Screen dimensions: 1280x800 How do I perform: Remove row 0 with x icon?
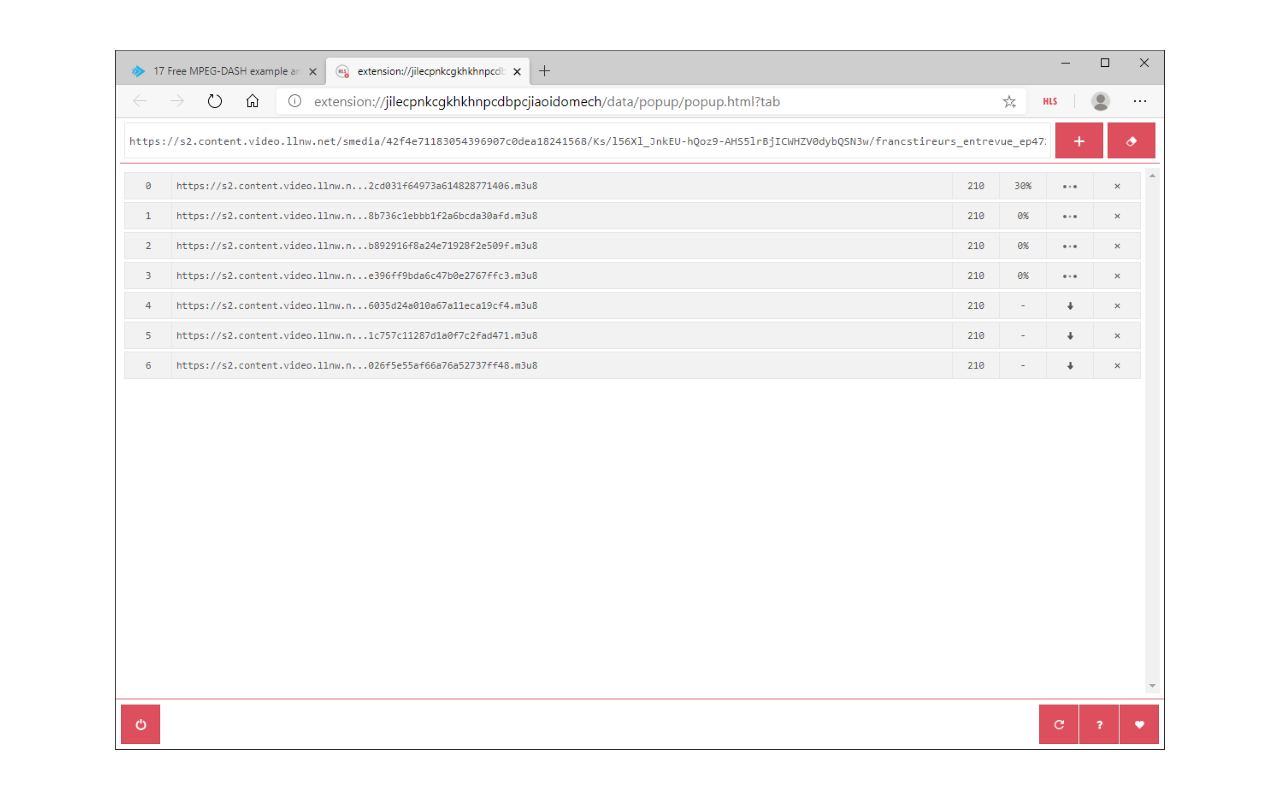[x=1117, y=186]
